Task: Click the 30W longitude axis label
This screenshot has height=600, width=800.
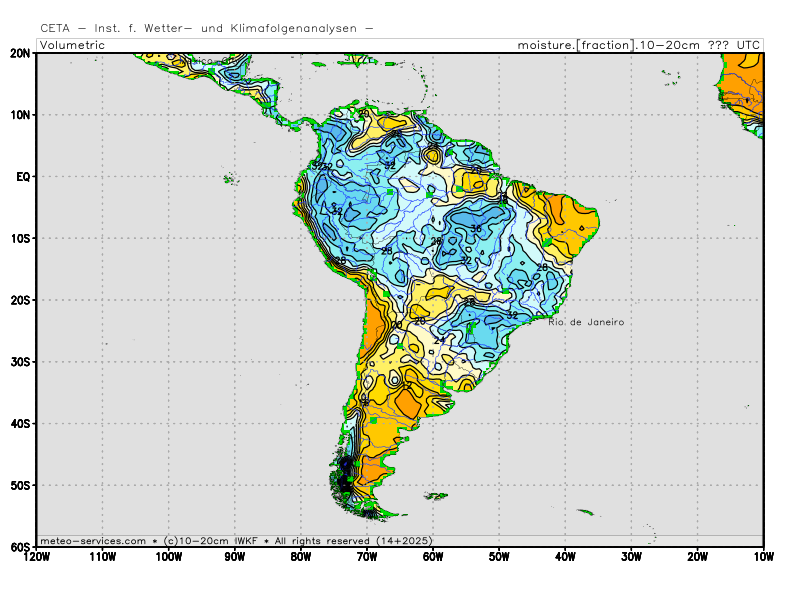Action: click(630, 556)
